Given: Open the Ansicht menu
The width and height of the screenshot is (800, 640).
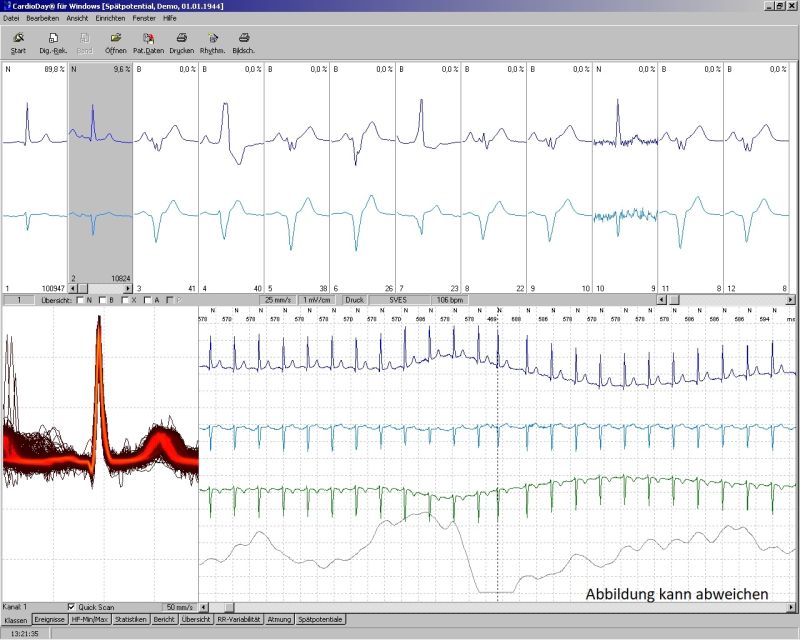Looking at the screenshot, I should [77, 19].
